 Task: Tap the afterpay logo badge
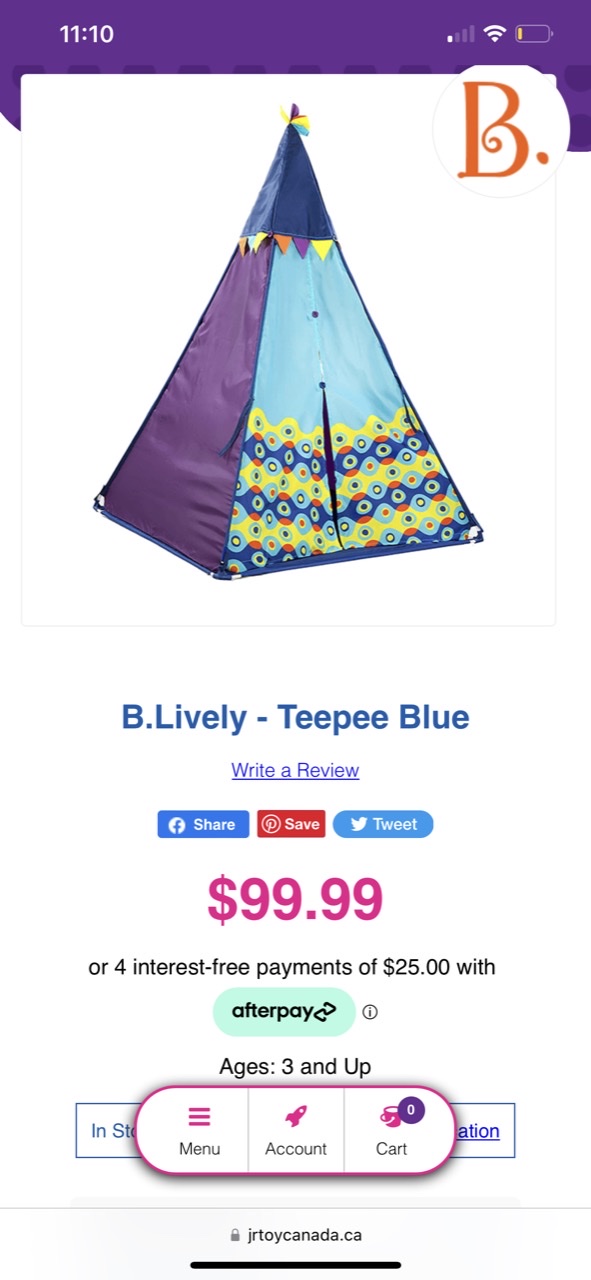(284, 1011)
